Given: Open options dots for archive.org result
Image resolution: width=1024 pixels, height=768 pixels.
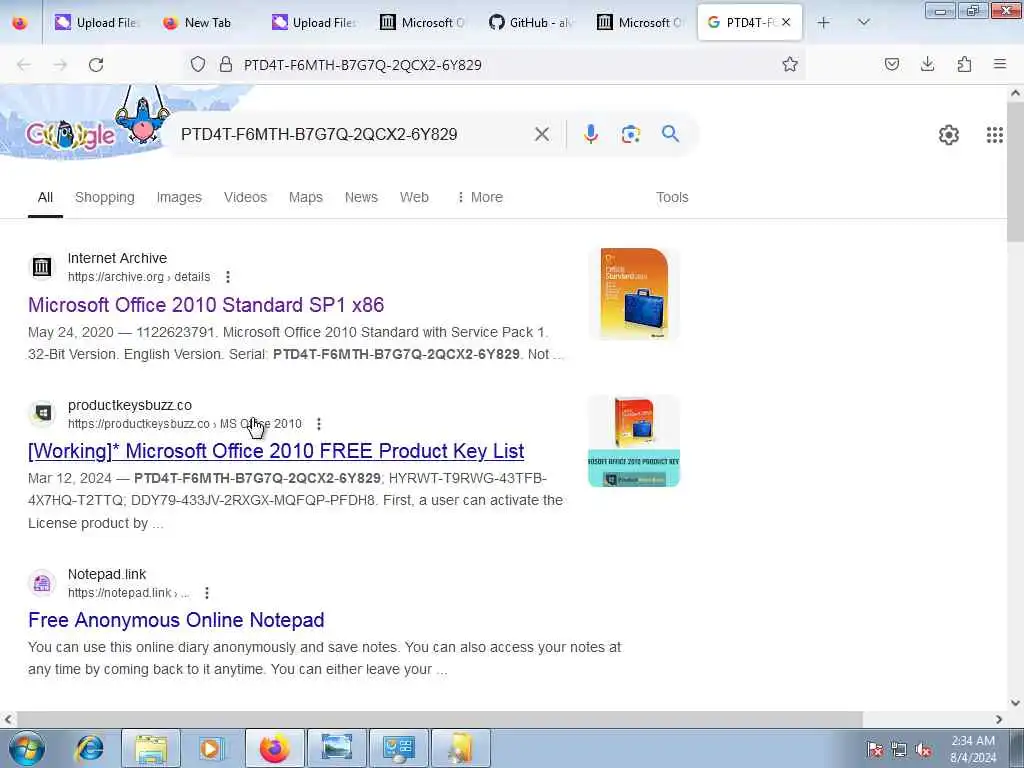Looking at the screenshot, I should point(228,277).
